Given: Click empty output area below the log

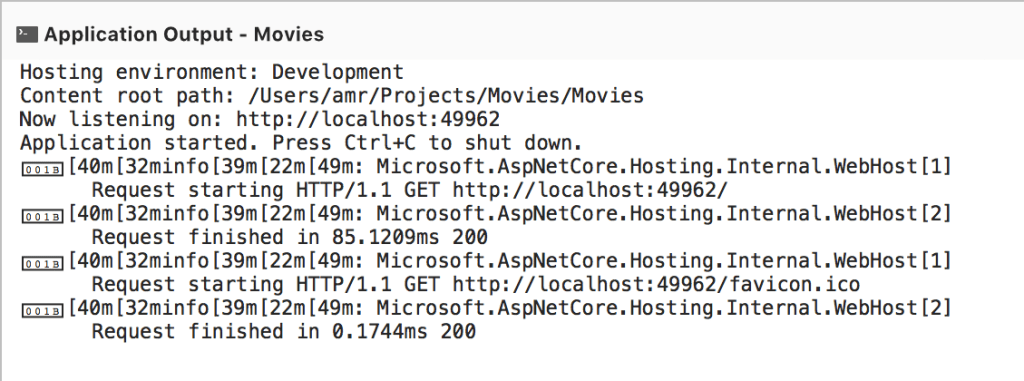Looking at the screenshot, I should 512,363.
